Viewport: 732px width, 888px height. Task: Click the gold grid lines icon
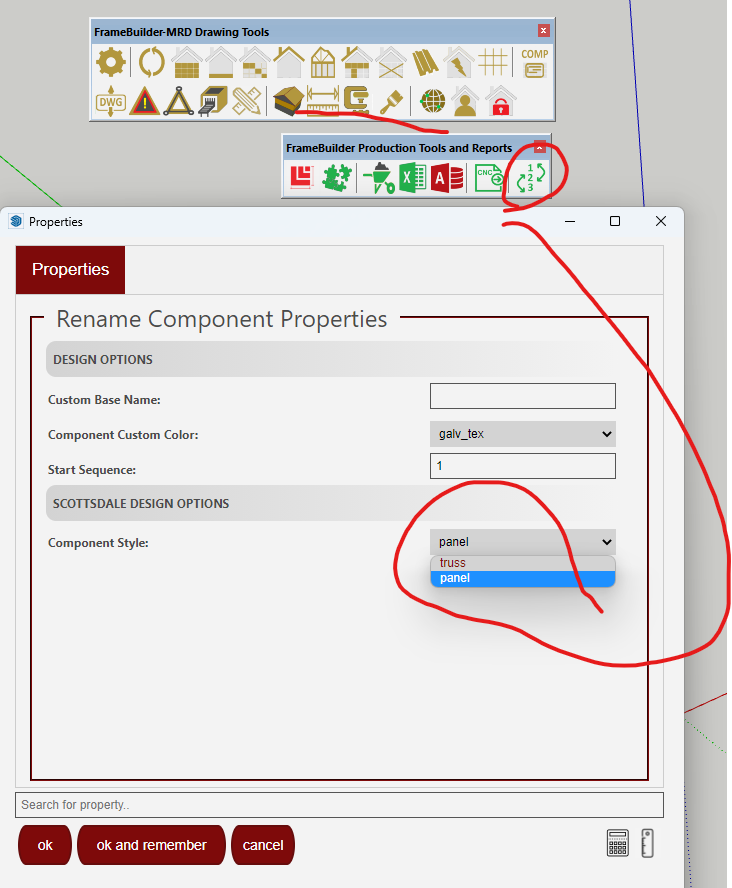pyautogui.click(x=493, y=62)
